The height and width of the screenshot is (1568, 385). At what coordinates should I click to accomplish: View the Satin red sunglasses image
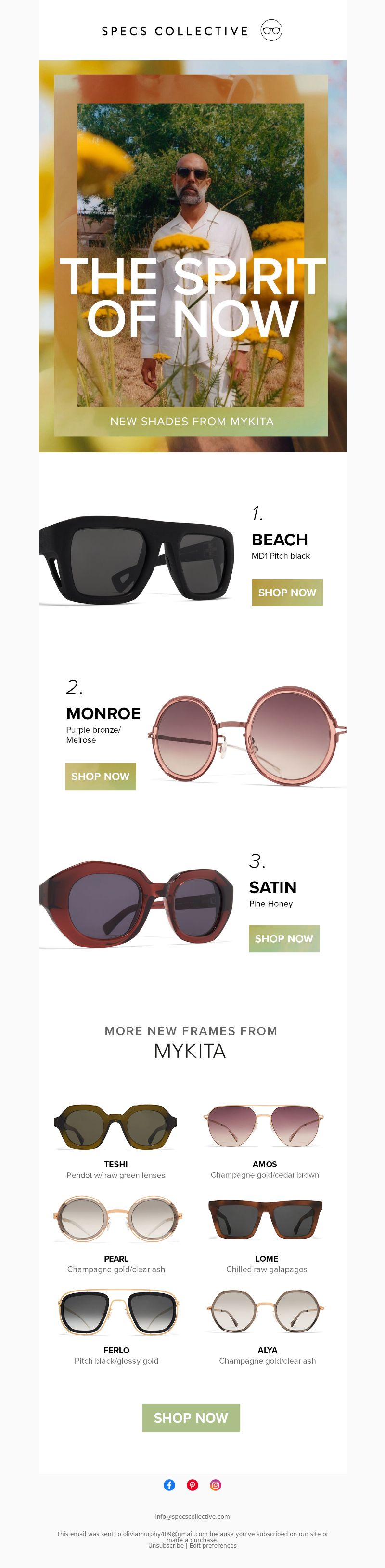click(136, 904)
